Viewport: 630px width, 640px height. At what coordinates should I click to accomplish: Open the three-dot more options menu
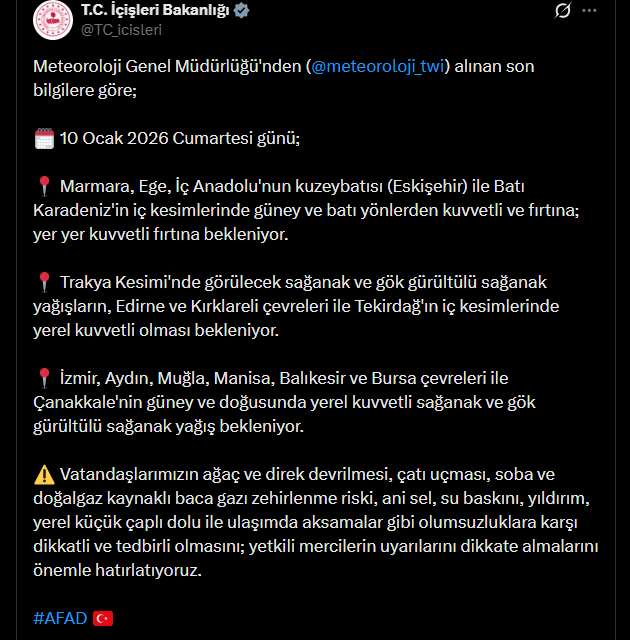(589, 11)
